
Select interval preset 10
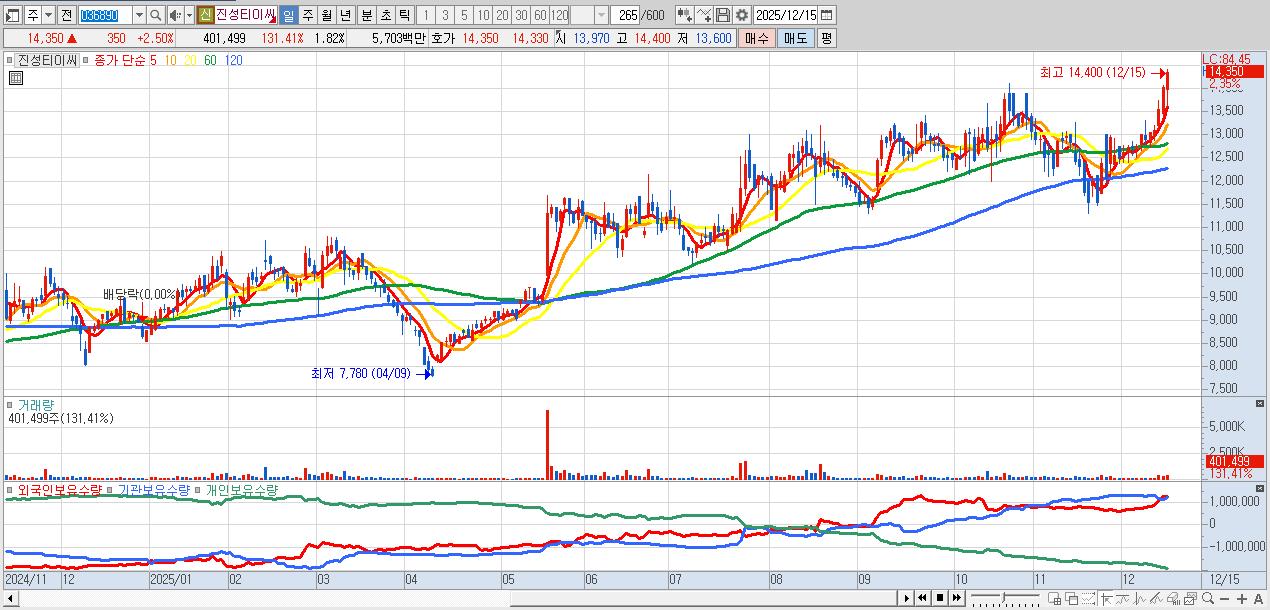[483, 15]
